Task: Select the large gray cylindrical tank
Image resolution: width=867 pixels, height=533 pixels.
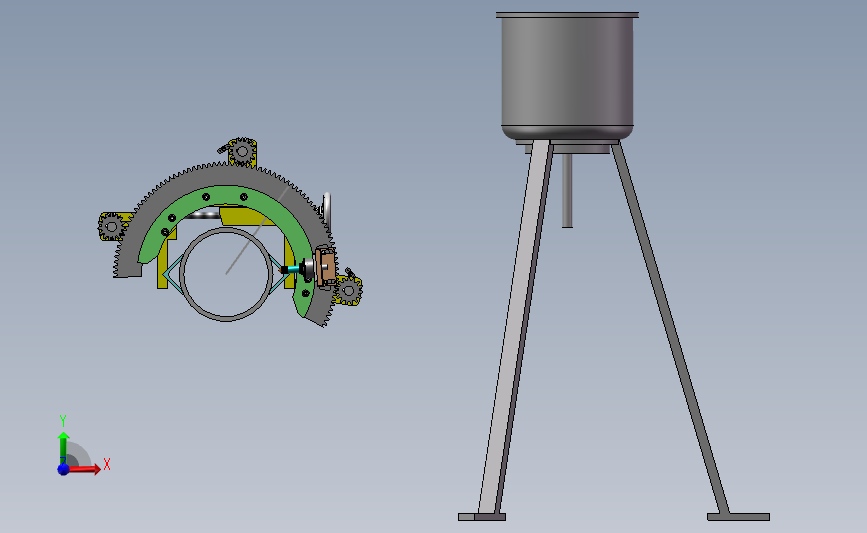Action: tap(567, 77)
